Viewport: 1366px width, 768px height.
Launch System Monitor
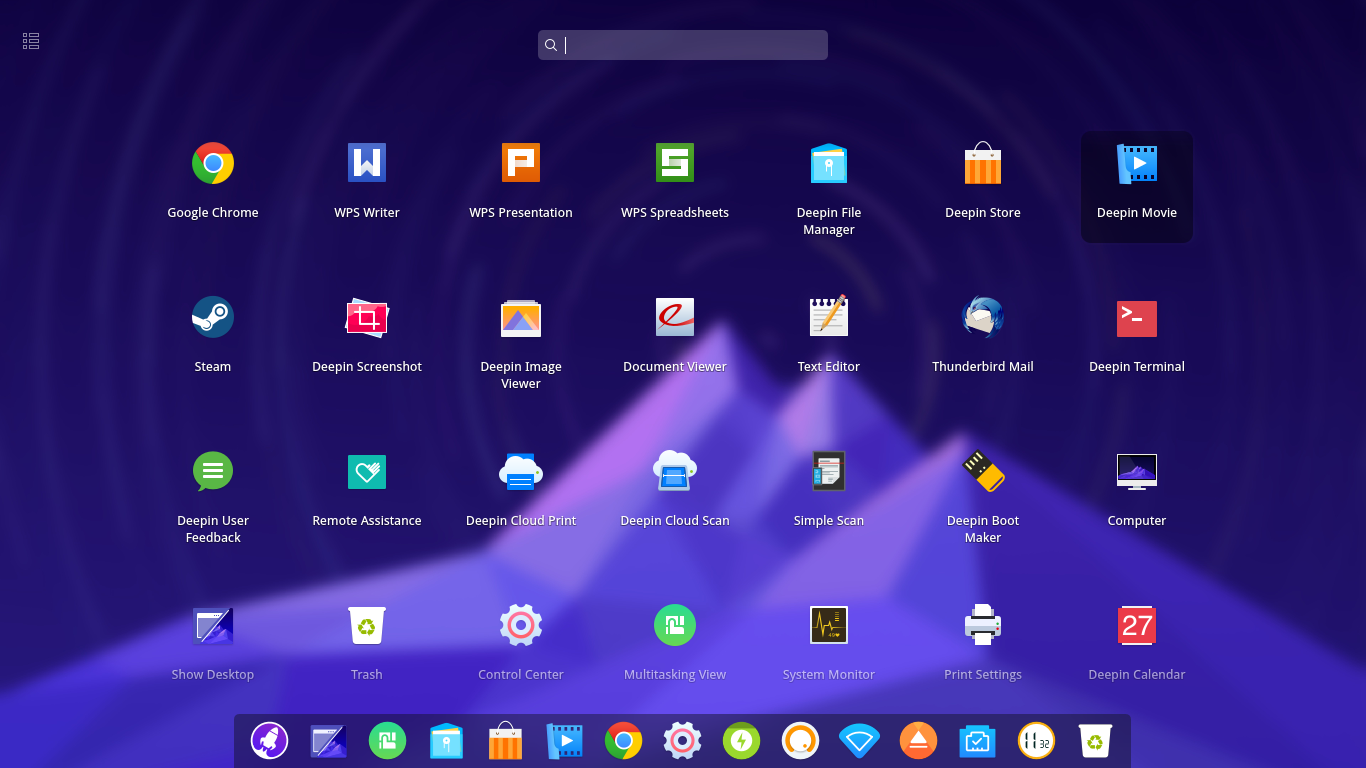828,625
